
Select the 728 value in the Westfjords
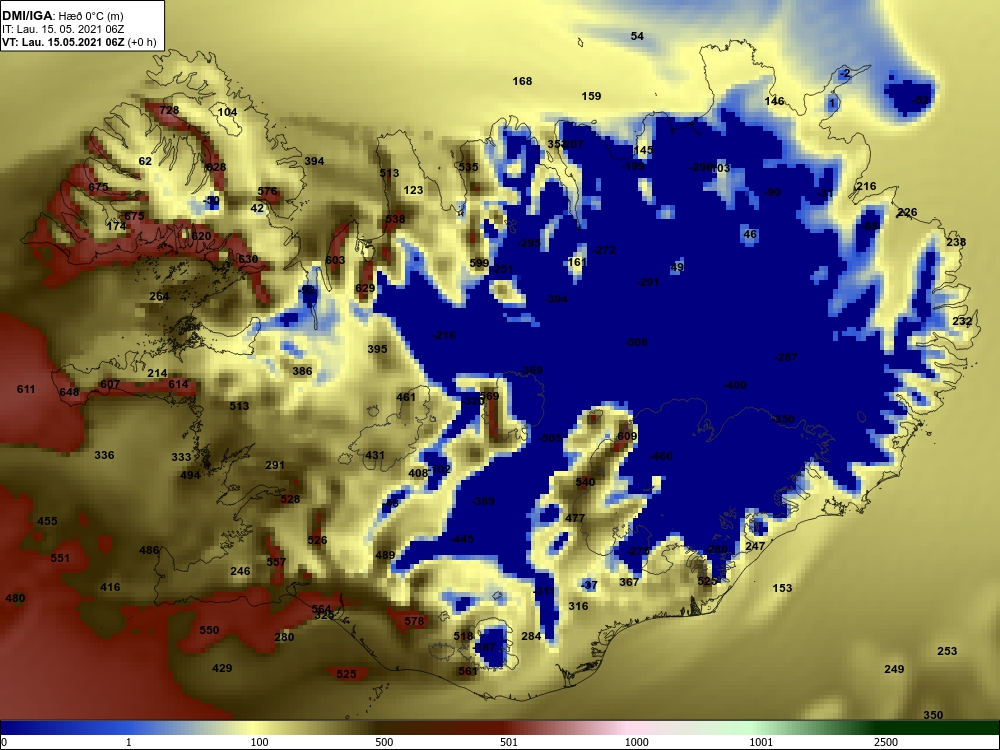pos(169,110)
